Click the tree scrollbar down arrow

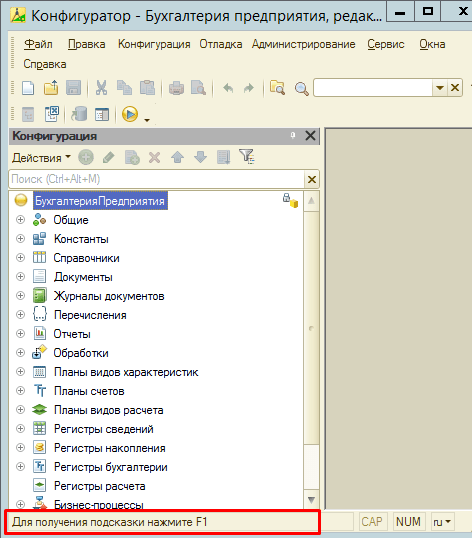coord(311,500)
